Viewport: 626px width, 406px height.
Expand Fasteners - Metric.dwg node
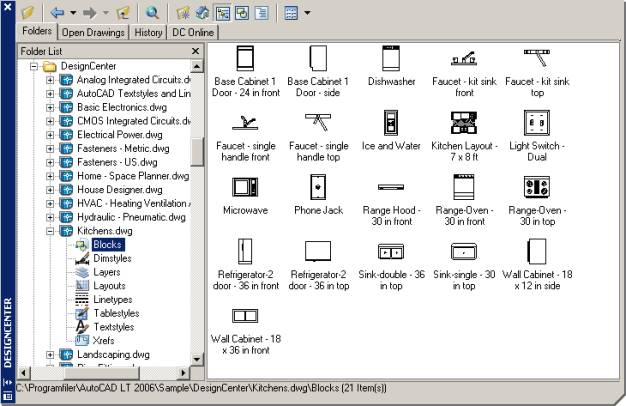point(50,149)
